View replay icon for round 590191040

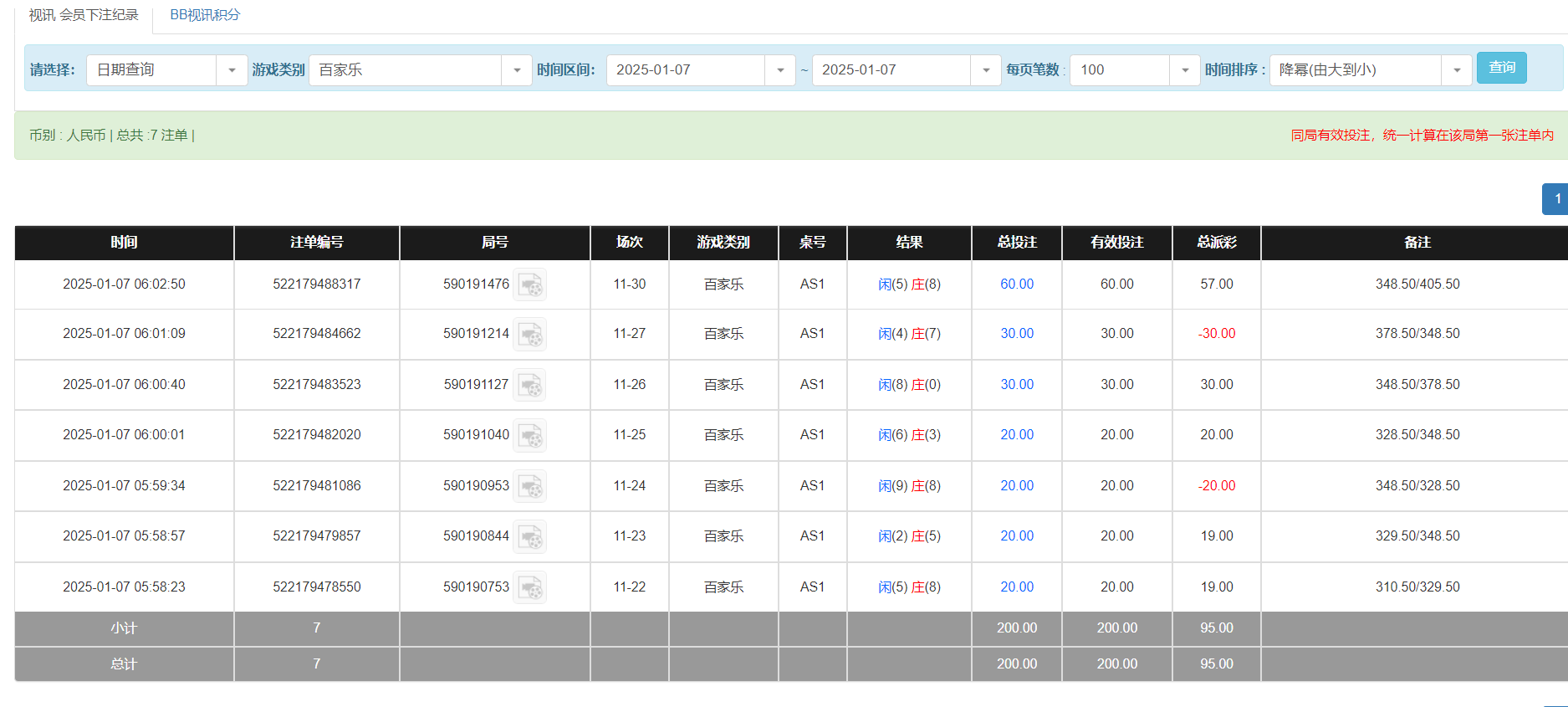529,436
